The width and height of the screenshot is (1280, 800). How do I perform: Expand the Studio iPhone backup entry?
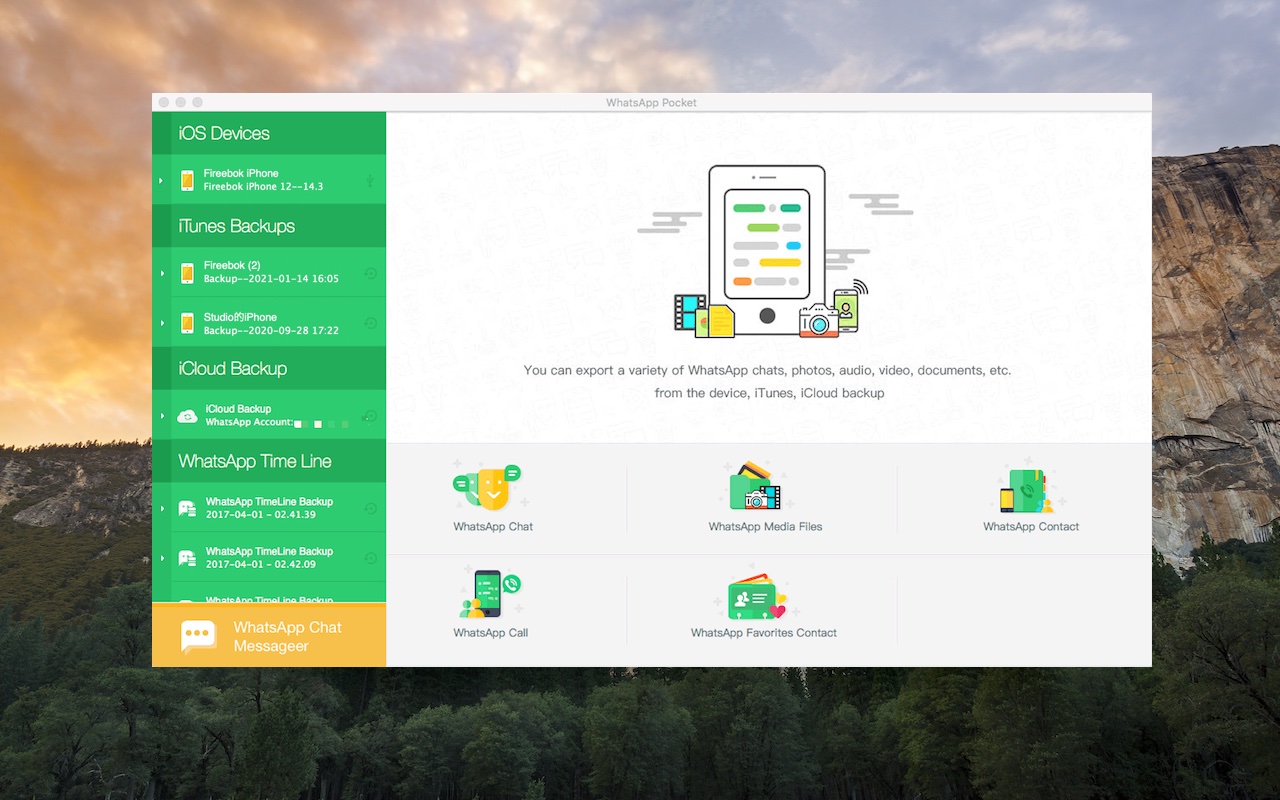pyautogui.click(x=161, y=323)
